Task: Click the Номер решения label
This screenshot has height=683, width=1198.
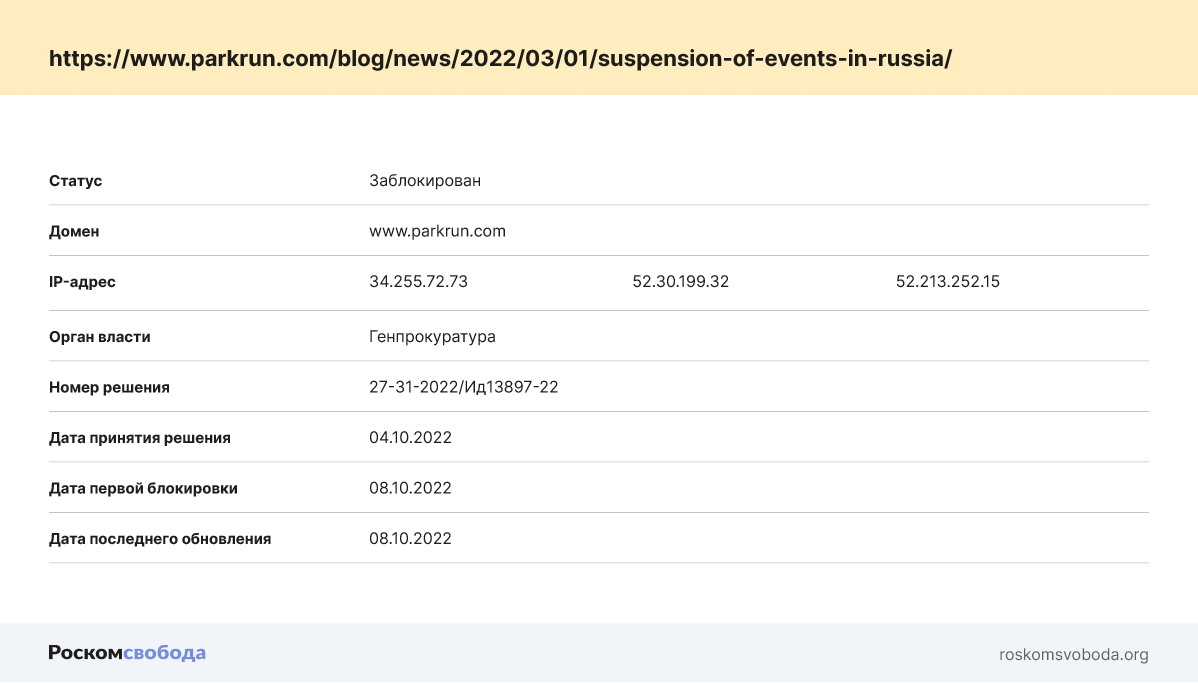Action: (109, 387)
